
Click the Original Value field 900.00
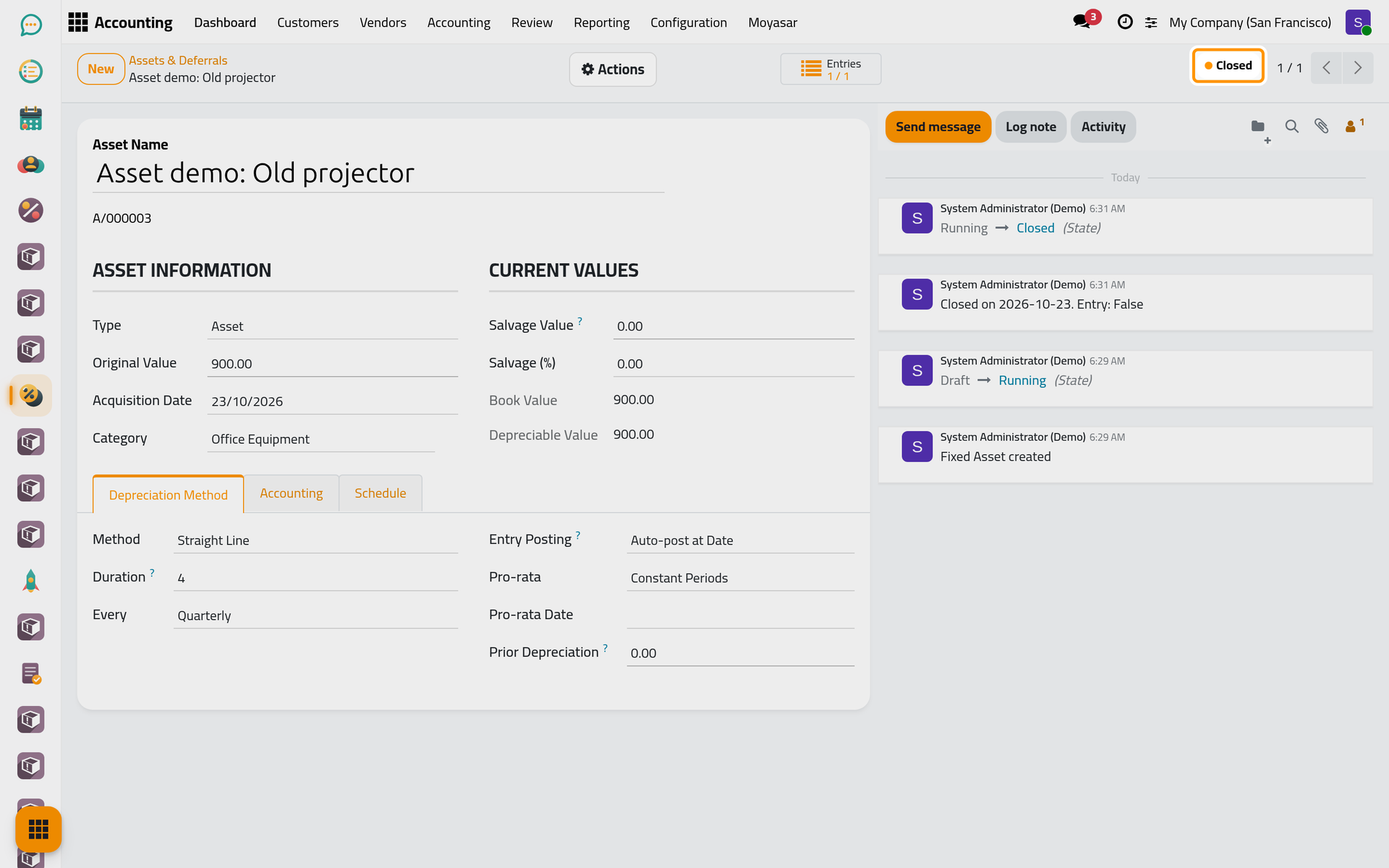point(332,364)
